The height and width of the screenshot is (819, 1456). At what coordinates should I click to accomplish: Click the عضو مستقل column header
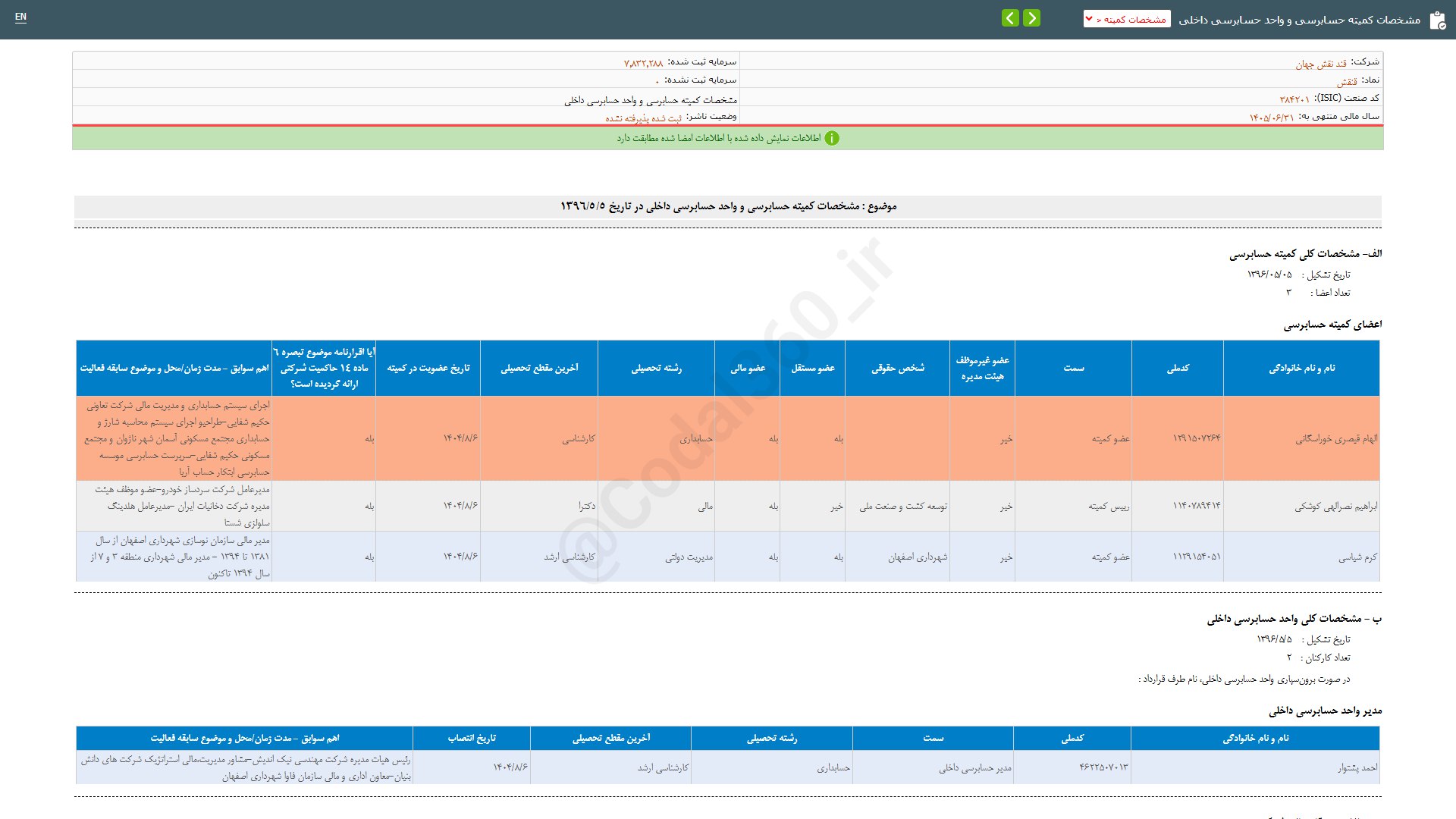pyautogui.click(x=813, y=368)
